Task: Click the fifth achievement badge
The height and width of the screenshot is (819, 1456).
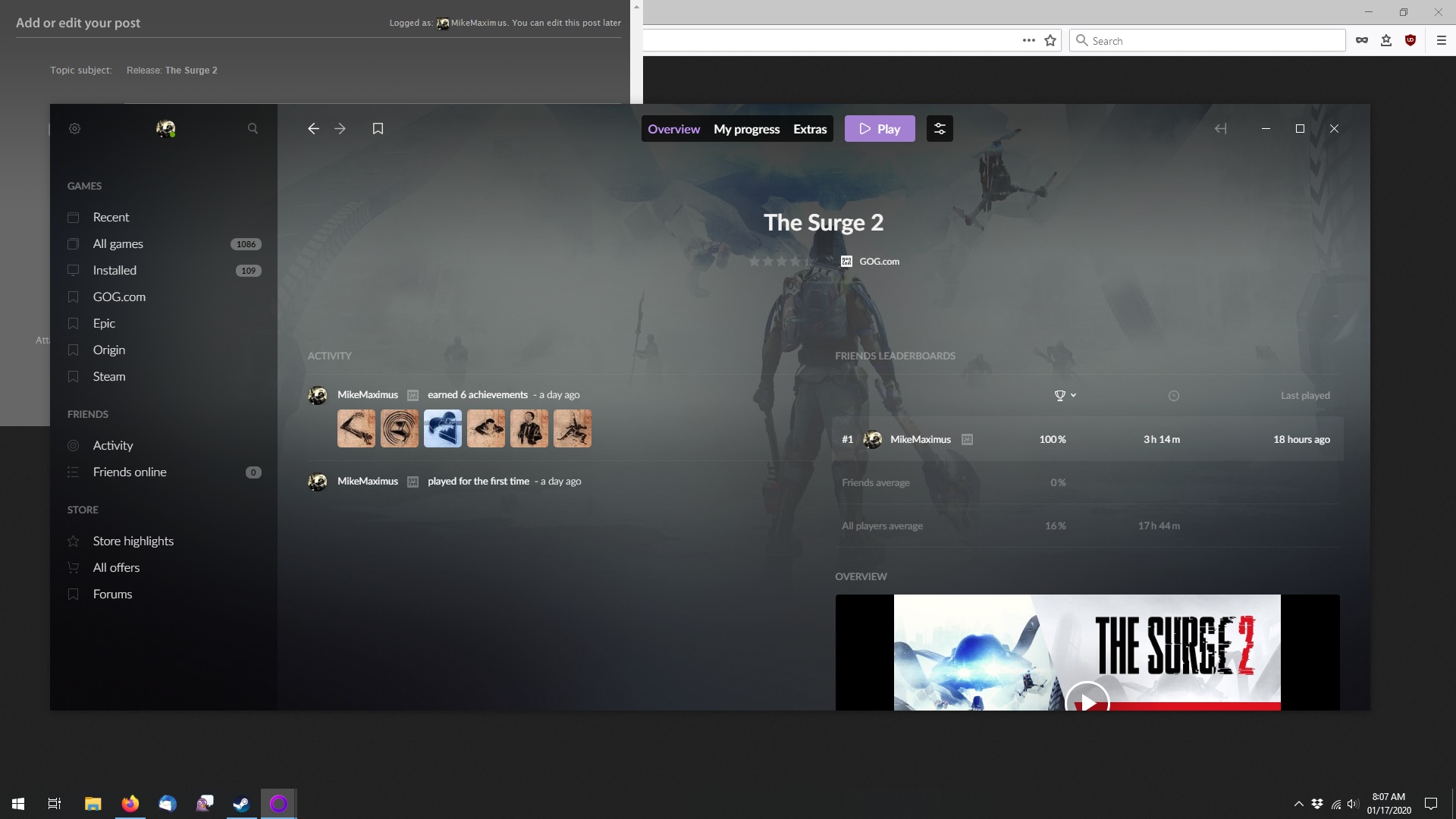Action: coord(529,428)
